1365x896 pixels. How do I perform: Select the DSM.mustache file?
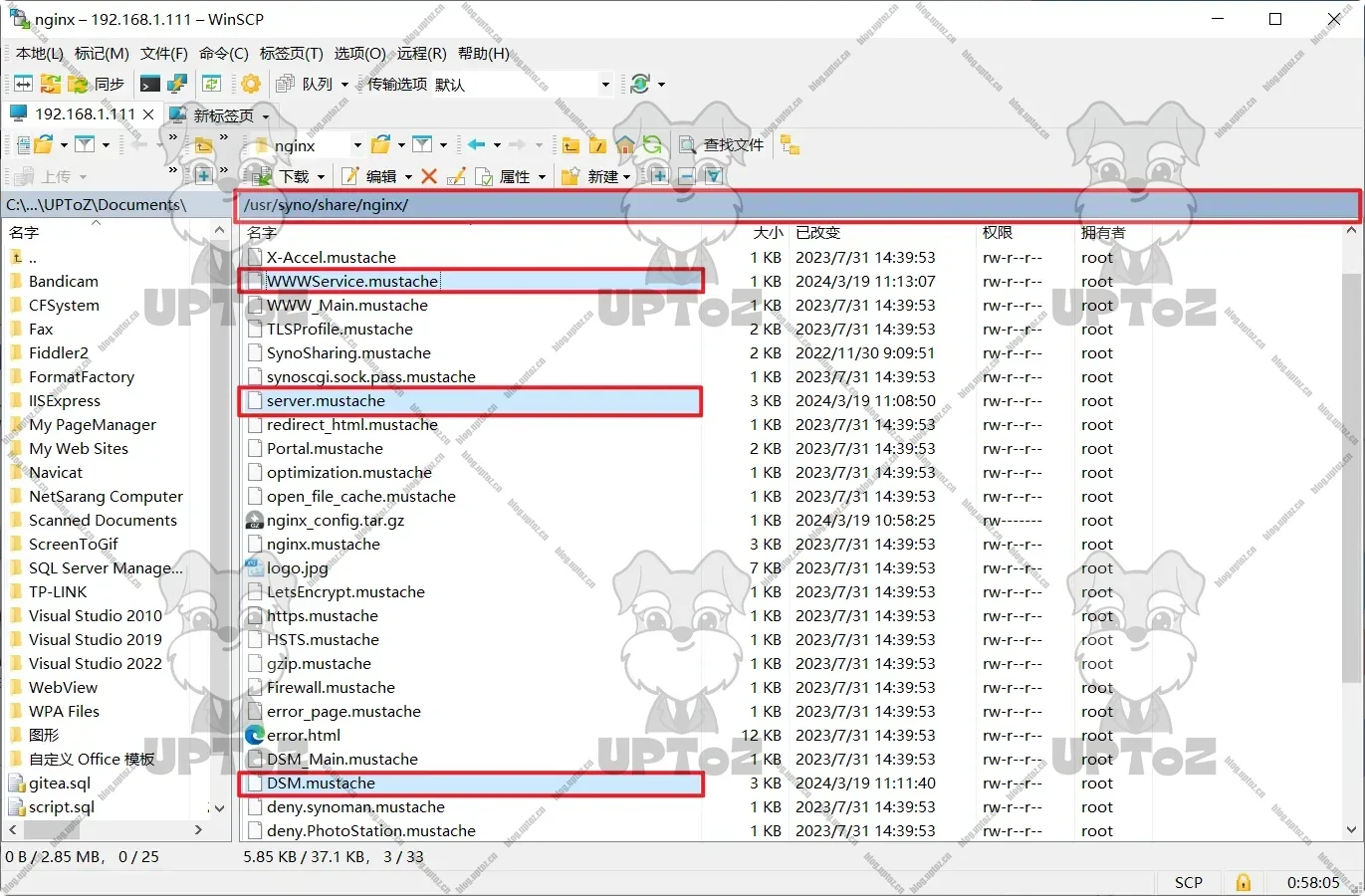(x=321, y=784)
